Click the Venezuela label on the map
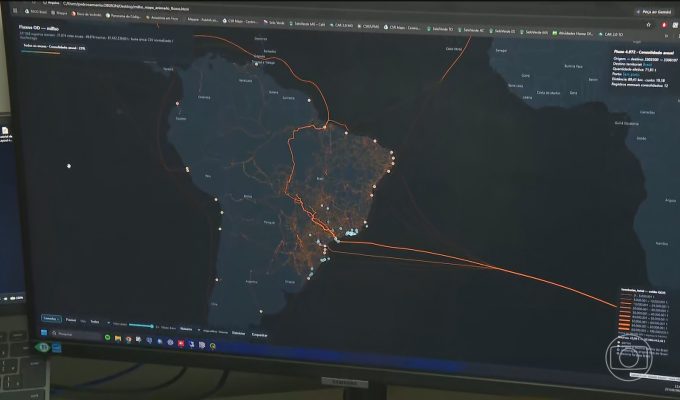Screen dimensions: 680x400 [245, 81]
